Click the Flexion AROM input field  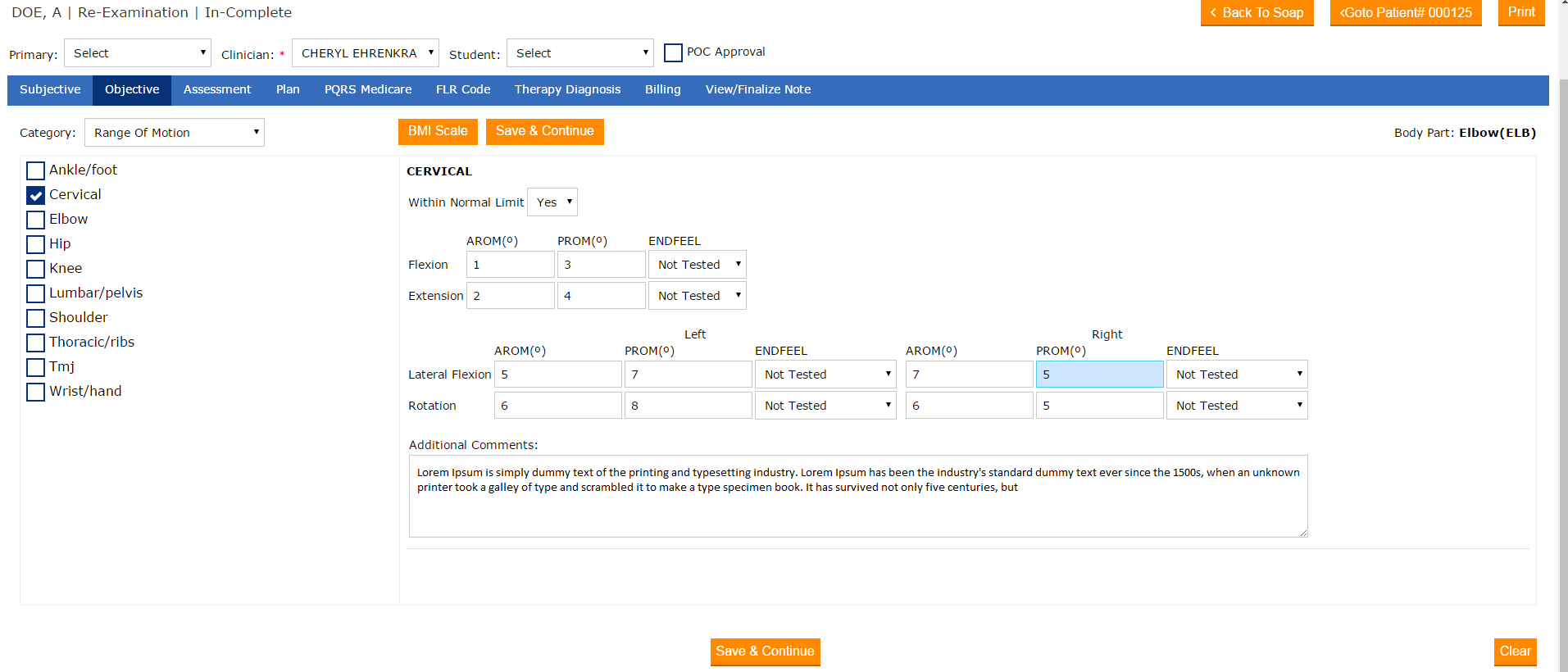[x=510, y=265]
